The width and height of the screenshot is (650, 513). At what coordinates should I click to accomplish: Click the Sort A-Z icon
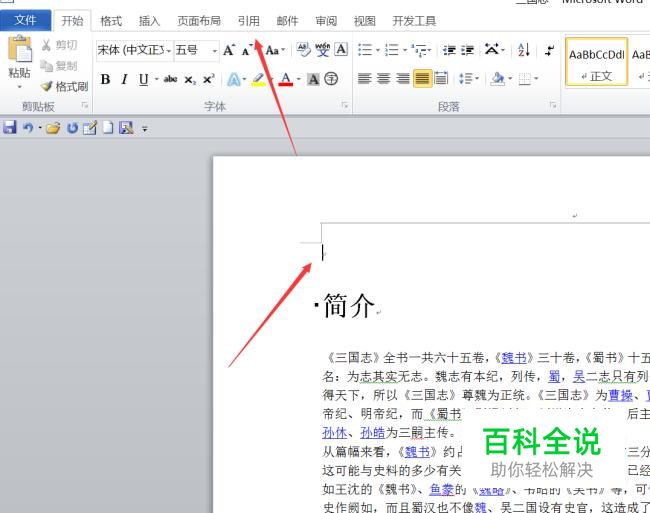[x=524, y=50]
